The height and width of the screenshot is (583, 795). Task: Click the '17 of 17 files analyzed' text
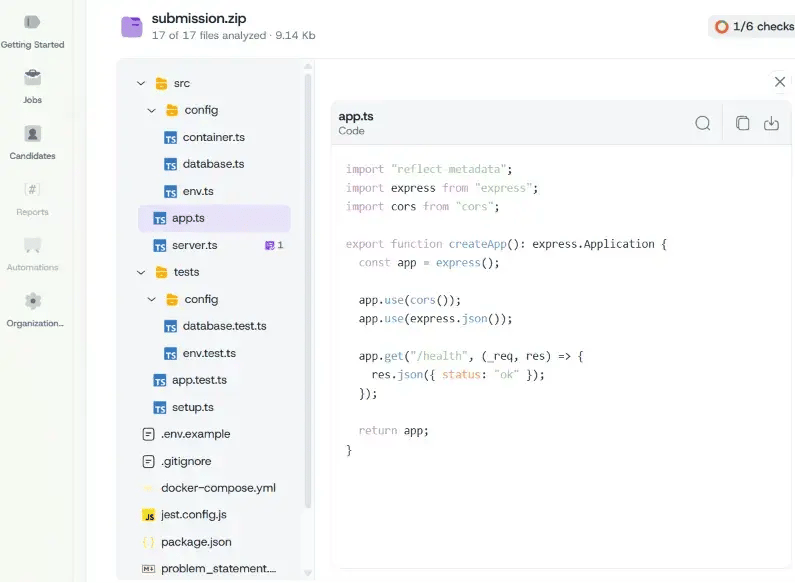[x=209, y=35]
